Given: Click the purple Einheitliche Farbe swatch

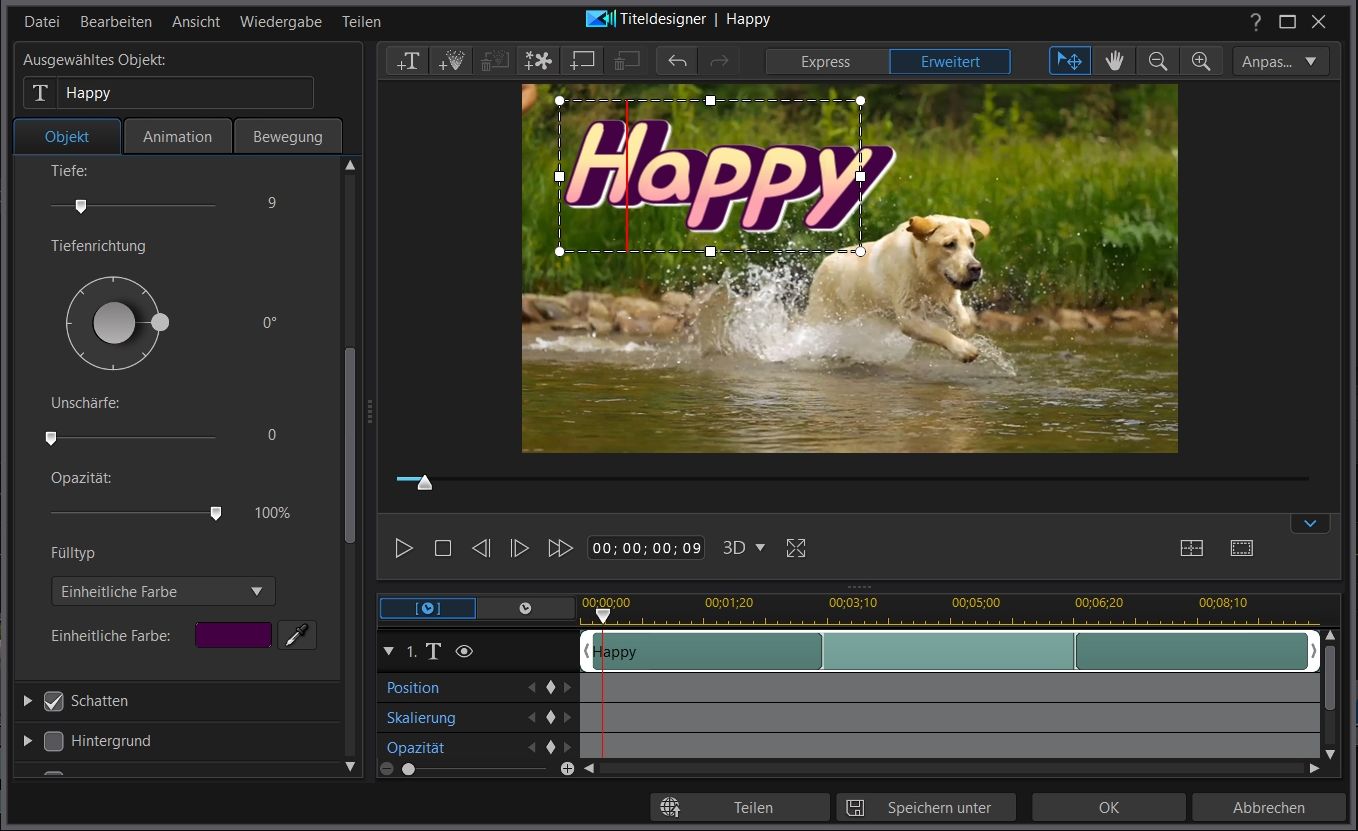Looking at the screenshot, I should pos(233,635).
